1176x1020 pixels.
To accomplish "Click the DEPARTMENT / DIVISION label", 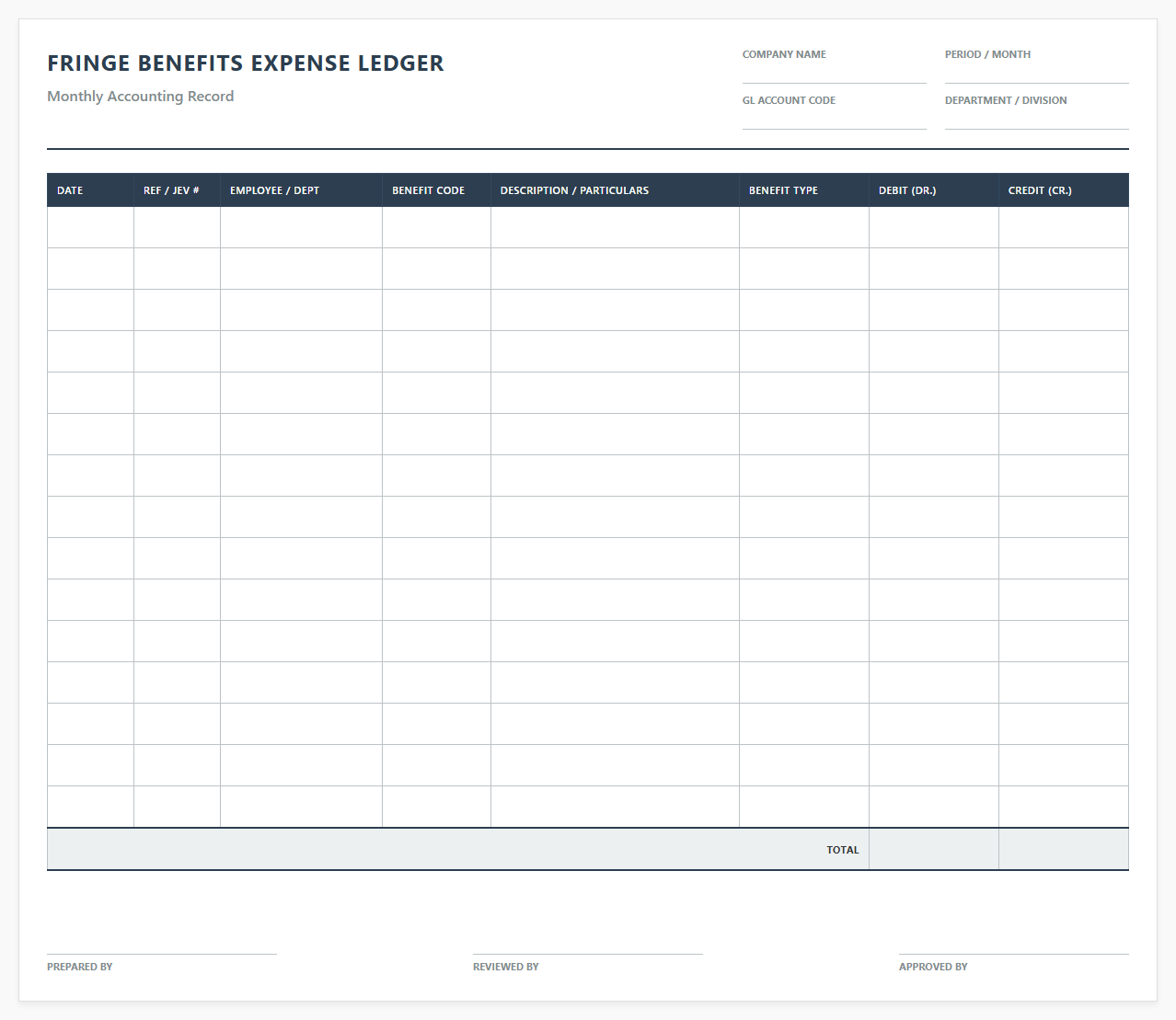I will click(1006, 100).
